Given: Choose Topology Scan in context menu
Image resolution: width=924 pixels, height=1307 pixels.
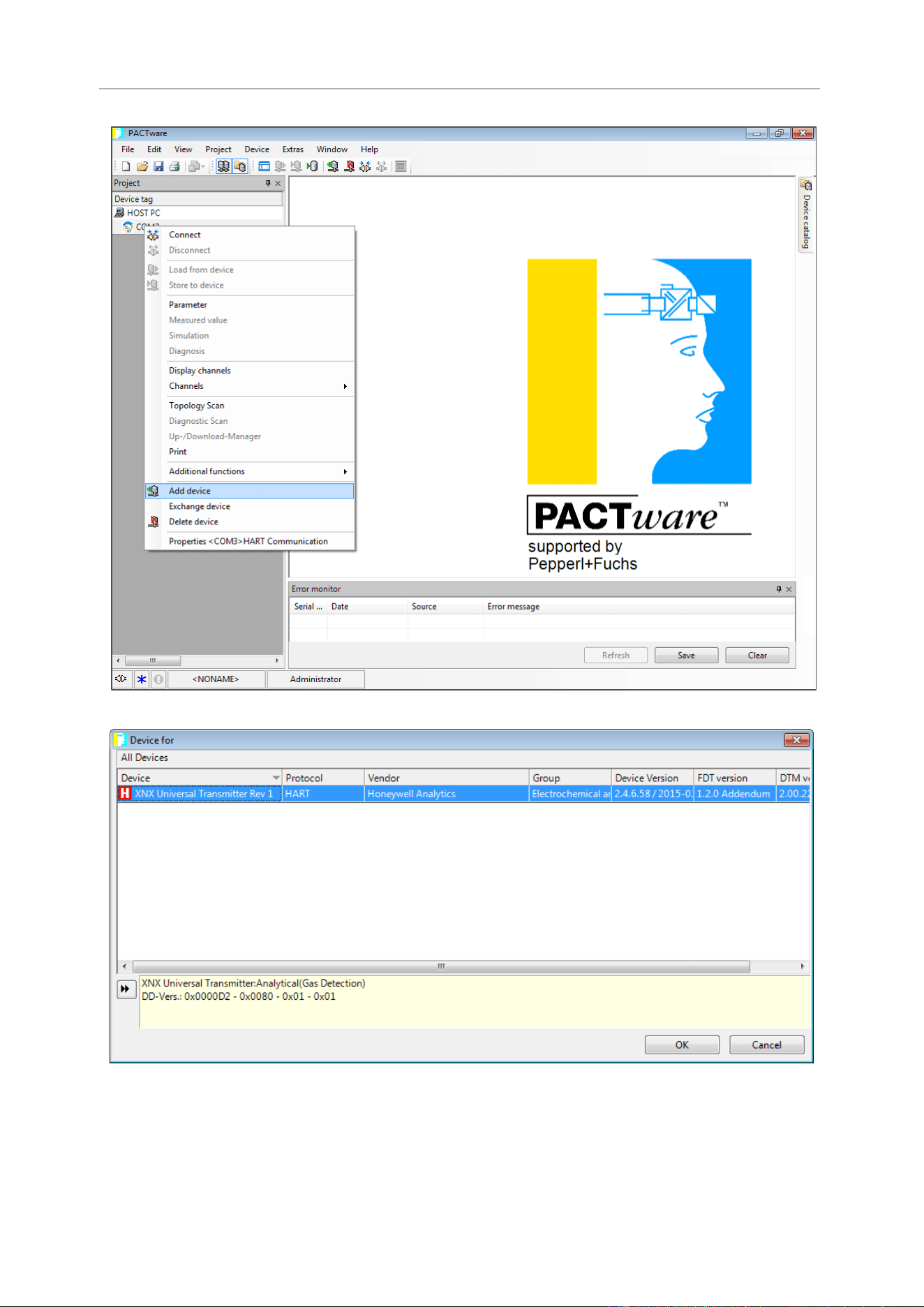Looking at the screenshot, I should click(250, 406).
